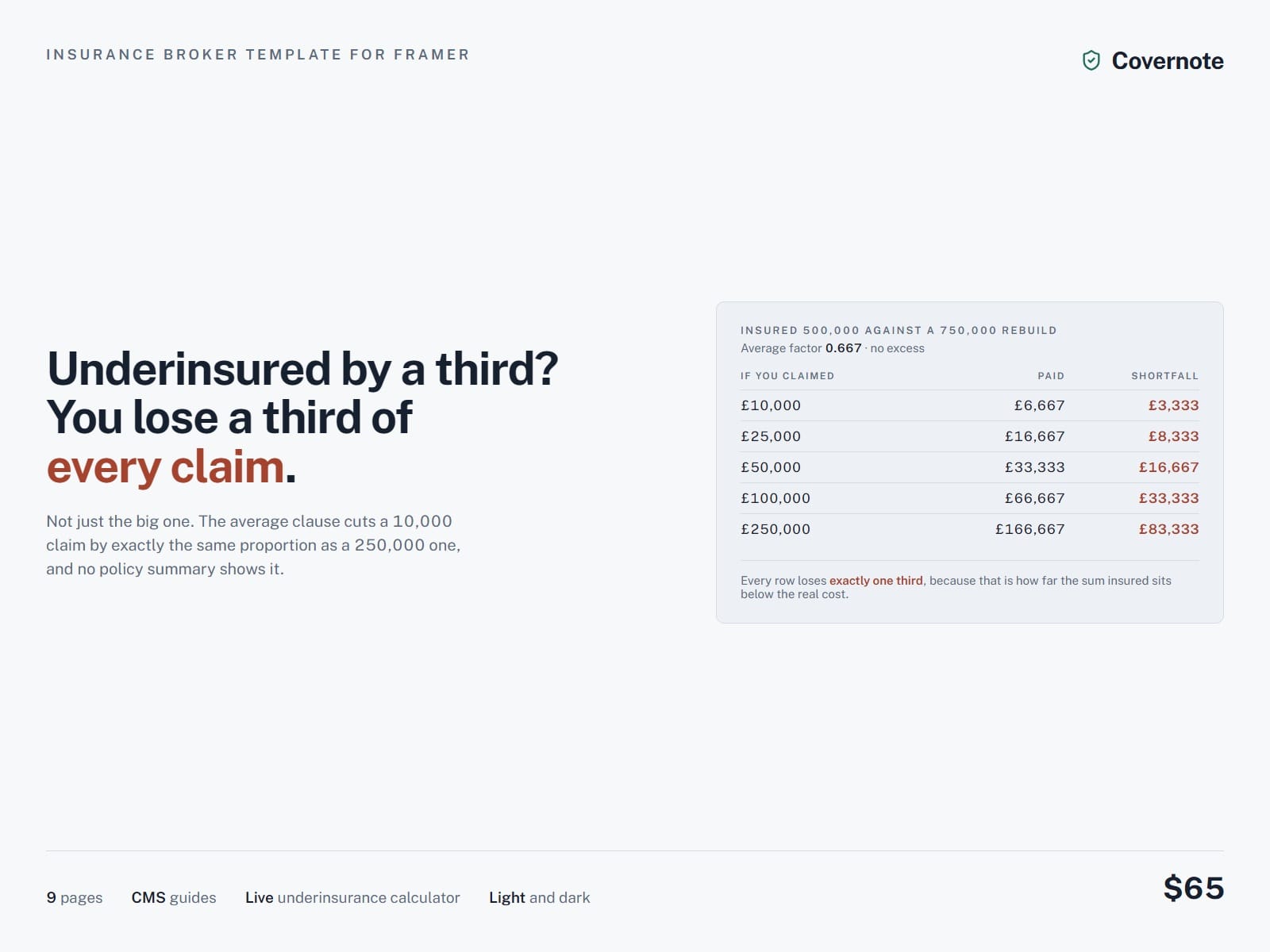
Task: Click the £83,333 shortfall value
Action: (x=1168, y=529)
